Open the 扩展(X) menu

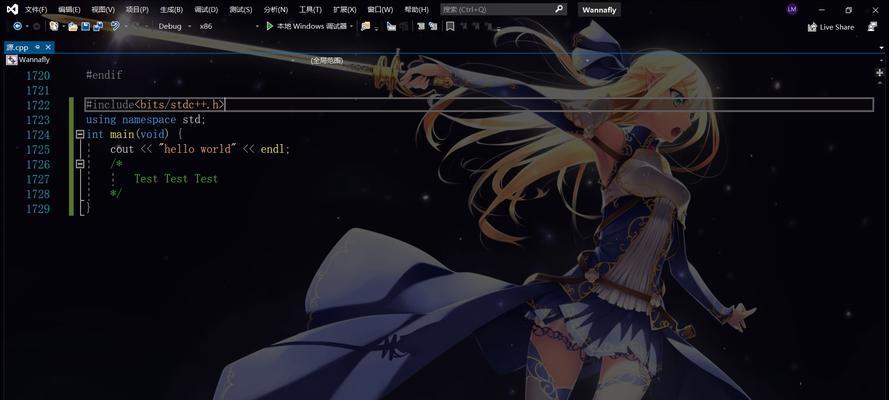coord(345,10)
